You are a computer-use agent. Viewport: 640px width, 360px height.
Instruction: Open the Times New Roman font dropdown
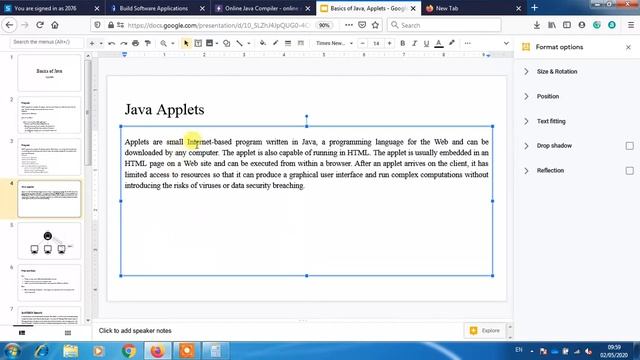pyautogui.click(x=334, y=43)
